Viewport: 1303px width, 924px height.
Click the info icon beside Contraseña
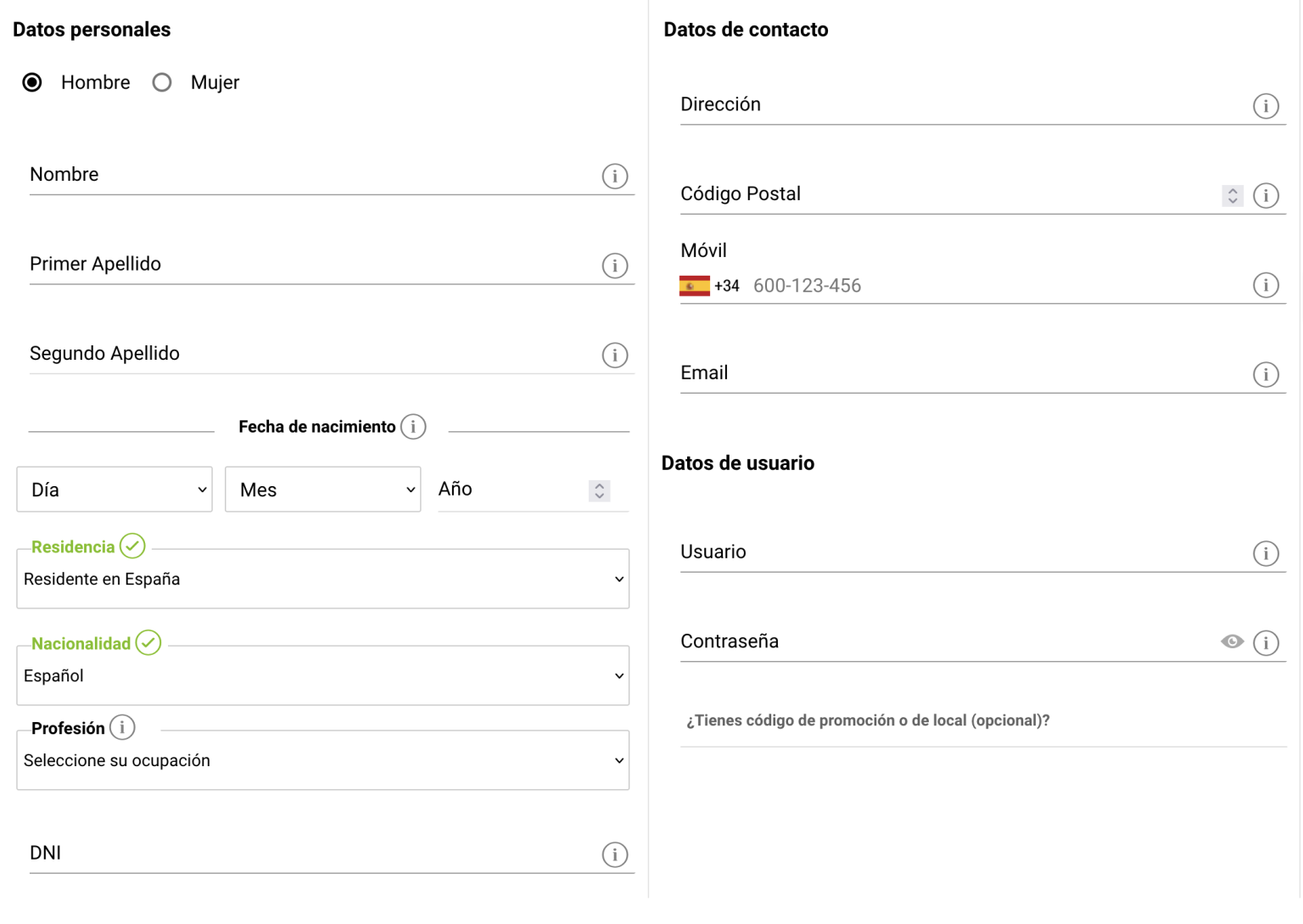[1266, 642]
